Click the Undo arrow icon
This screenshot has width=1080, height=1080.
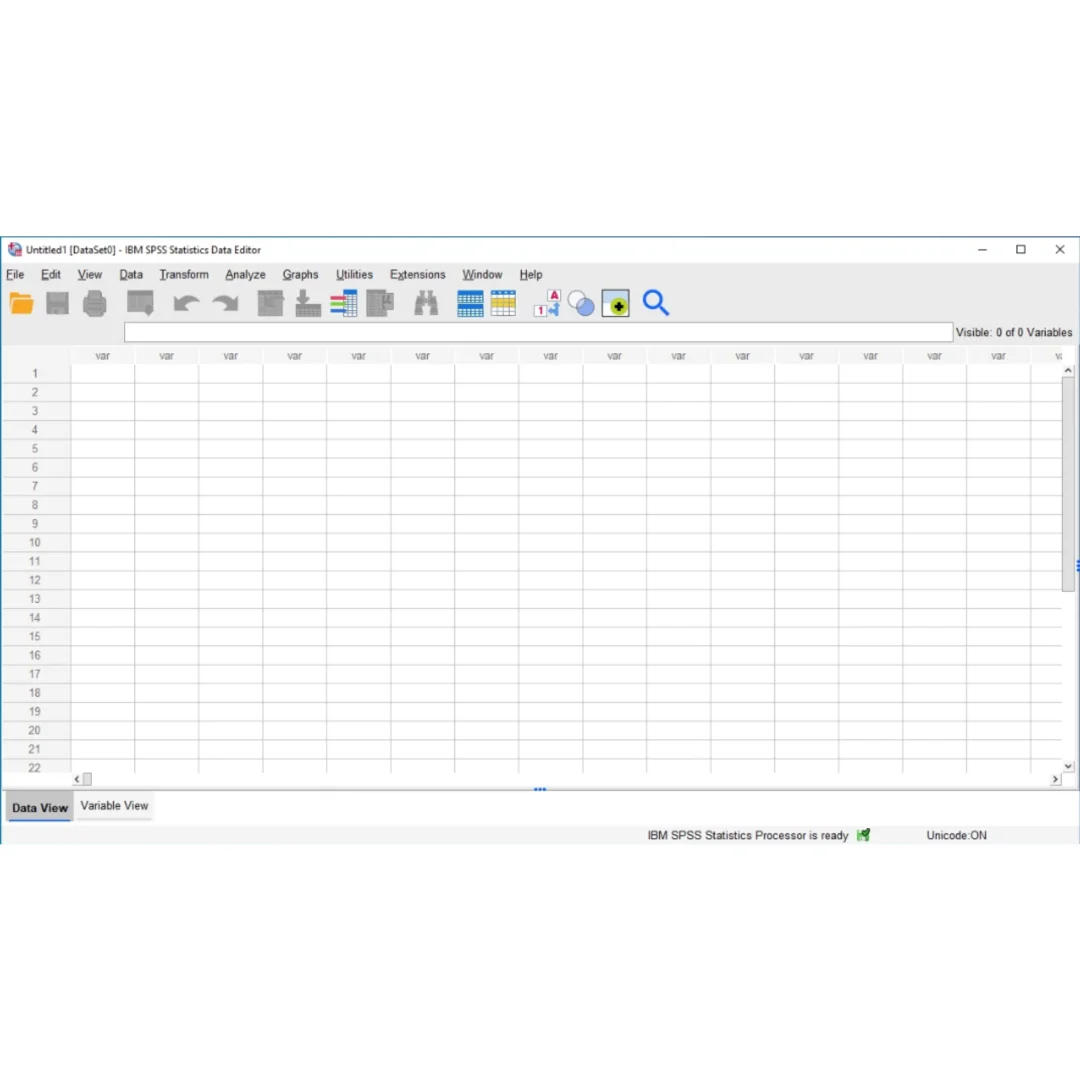point(186,303)
